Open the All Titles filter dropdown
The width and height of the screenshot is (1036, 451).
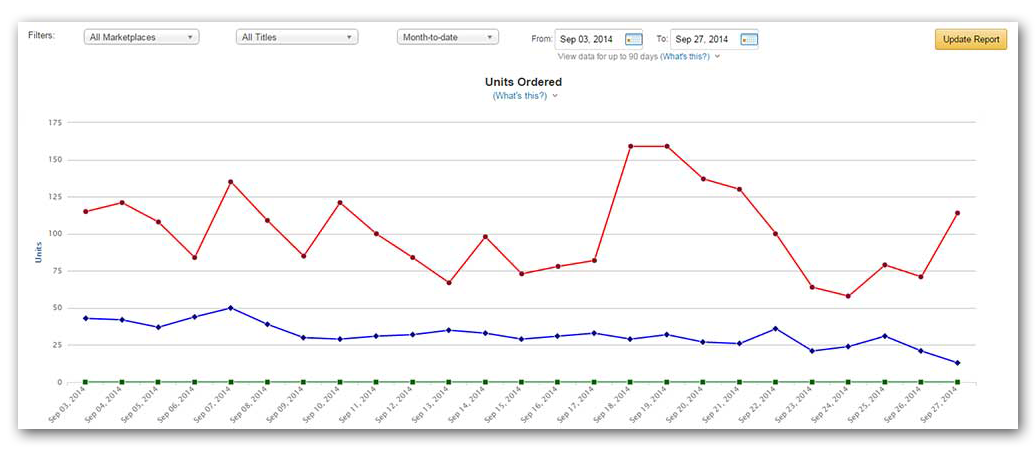tap(297, 37)
